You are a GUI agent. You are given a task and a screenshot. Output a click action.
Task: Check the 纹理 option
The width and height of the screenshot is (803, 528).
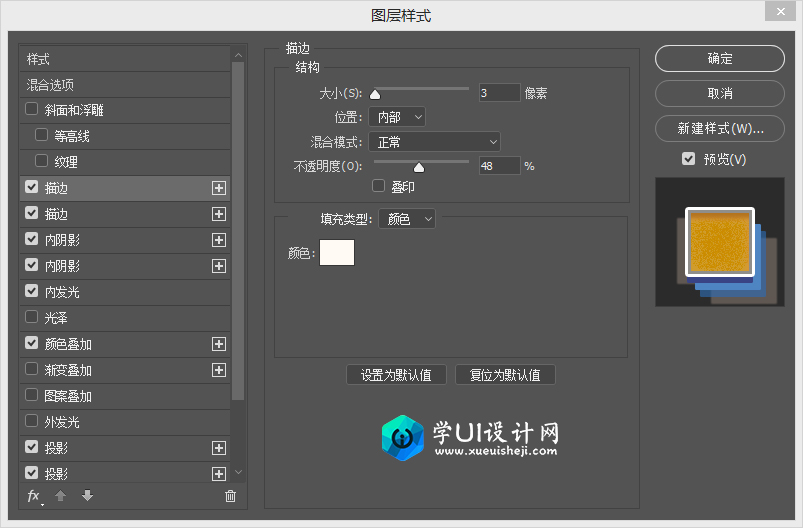41,161
